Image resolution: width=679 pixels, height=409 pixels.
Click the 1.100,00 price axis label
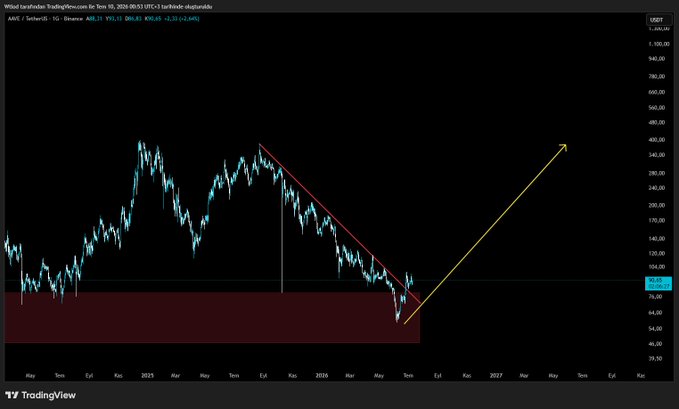pyautogui.click(x=659, y=44)
